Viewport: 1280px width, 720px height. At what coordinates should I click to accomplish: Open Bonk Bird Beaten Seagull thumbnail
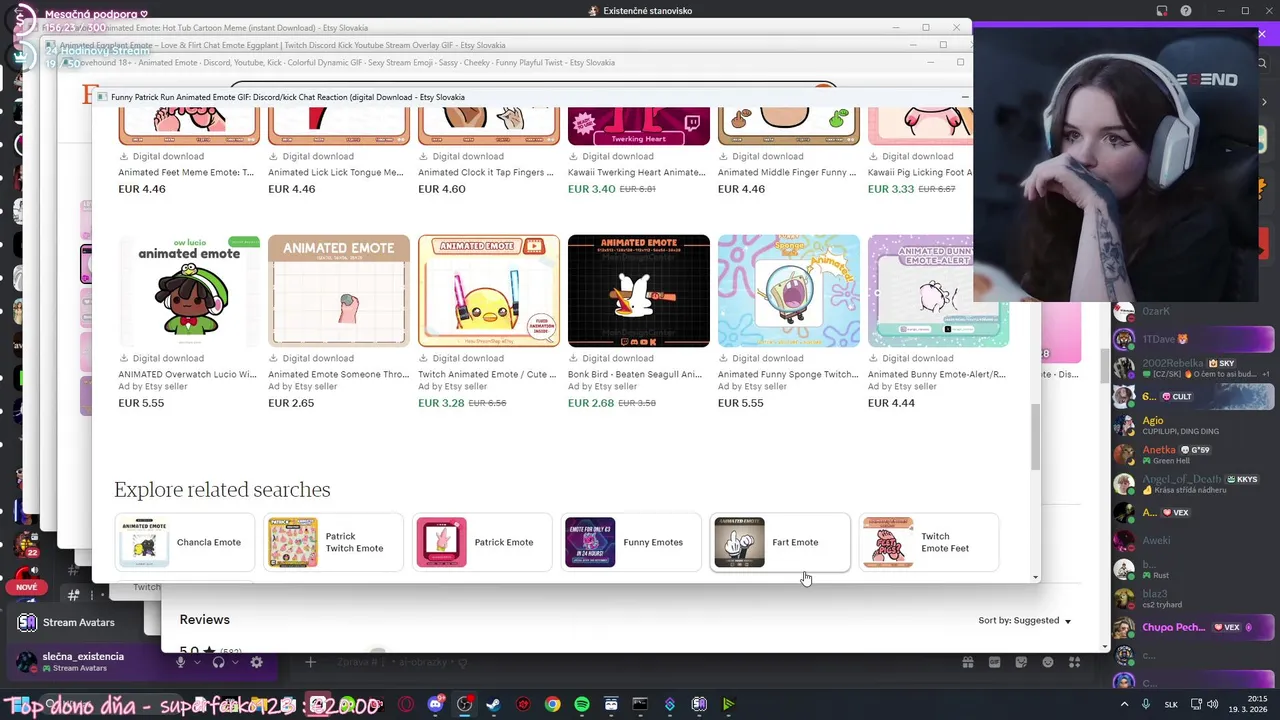pos(639,291)
